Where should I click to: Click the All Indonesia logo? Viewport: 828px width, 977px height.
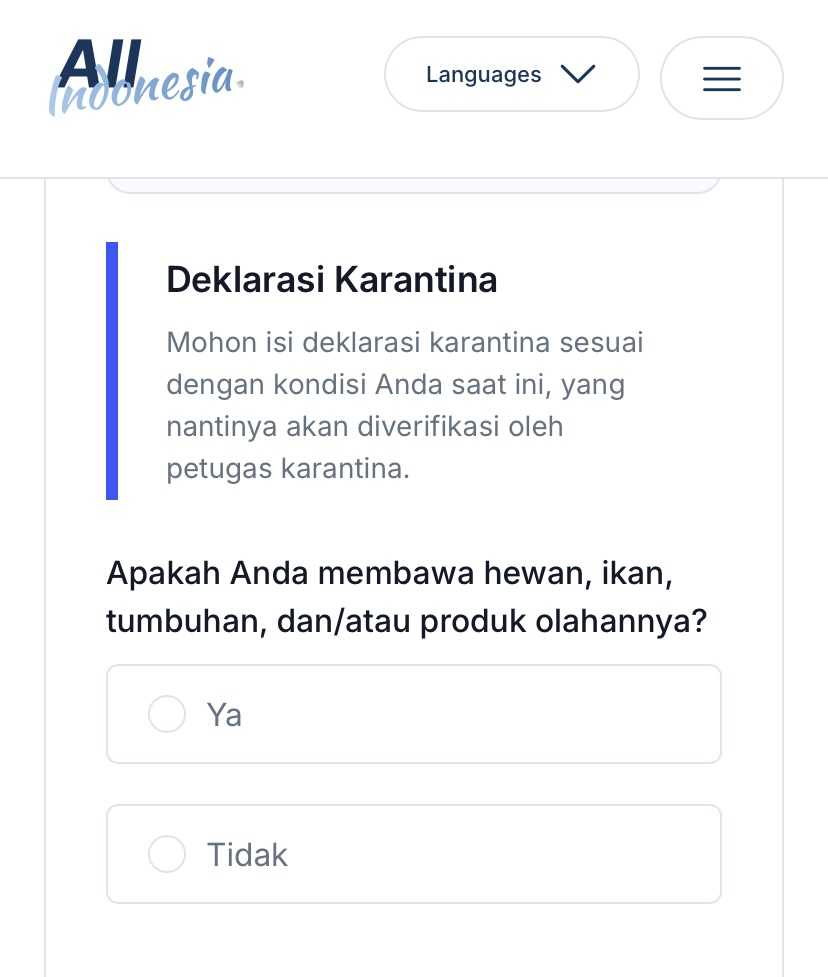point(146,77)
